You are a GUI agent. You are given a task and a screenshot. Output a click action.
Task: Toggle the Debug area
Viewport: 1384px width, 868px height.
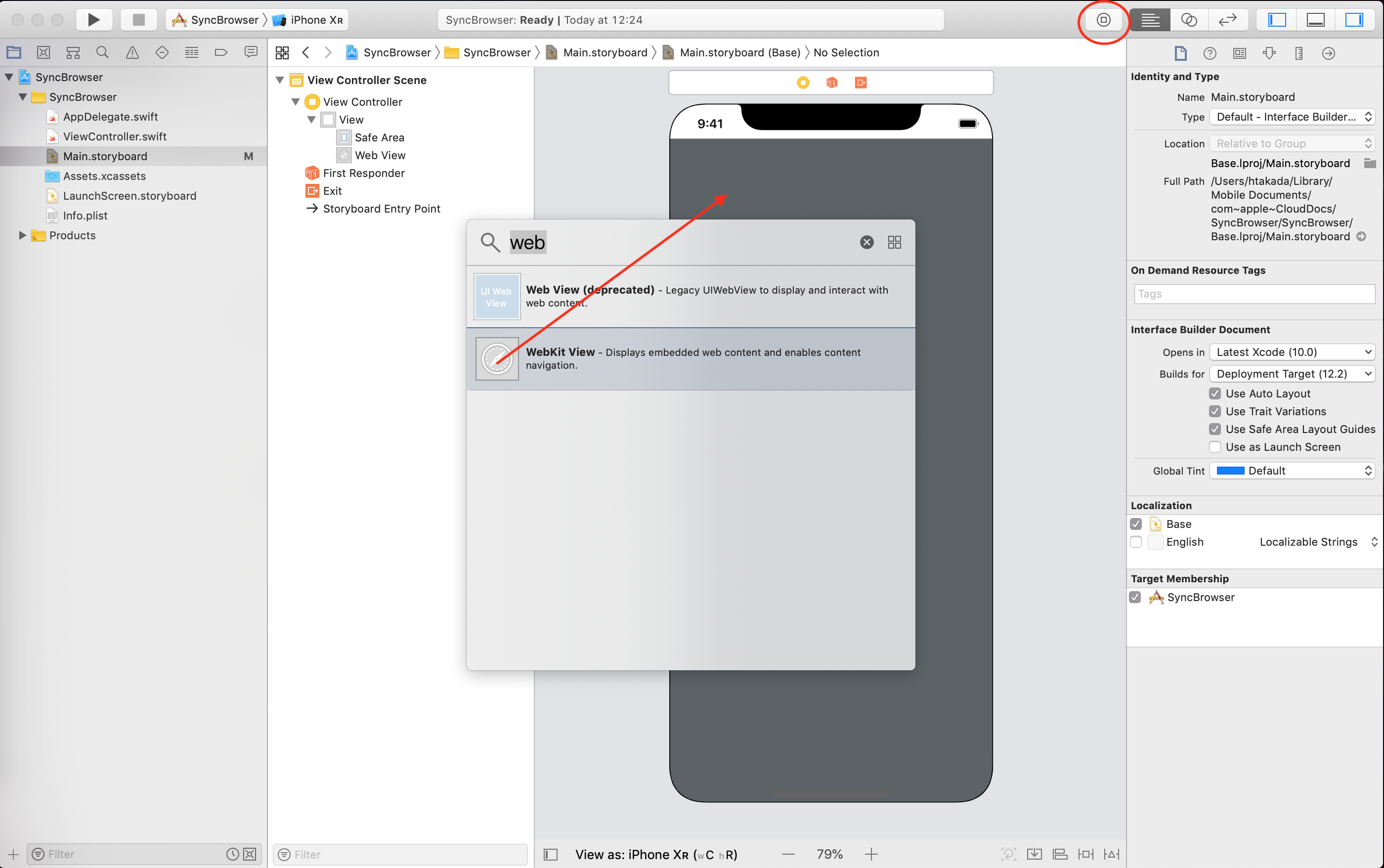coord(1315,19)
